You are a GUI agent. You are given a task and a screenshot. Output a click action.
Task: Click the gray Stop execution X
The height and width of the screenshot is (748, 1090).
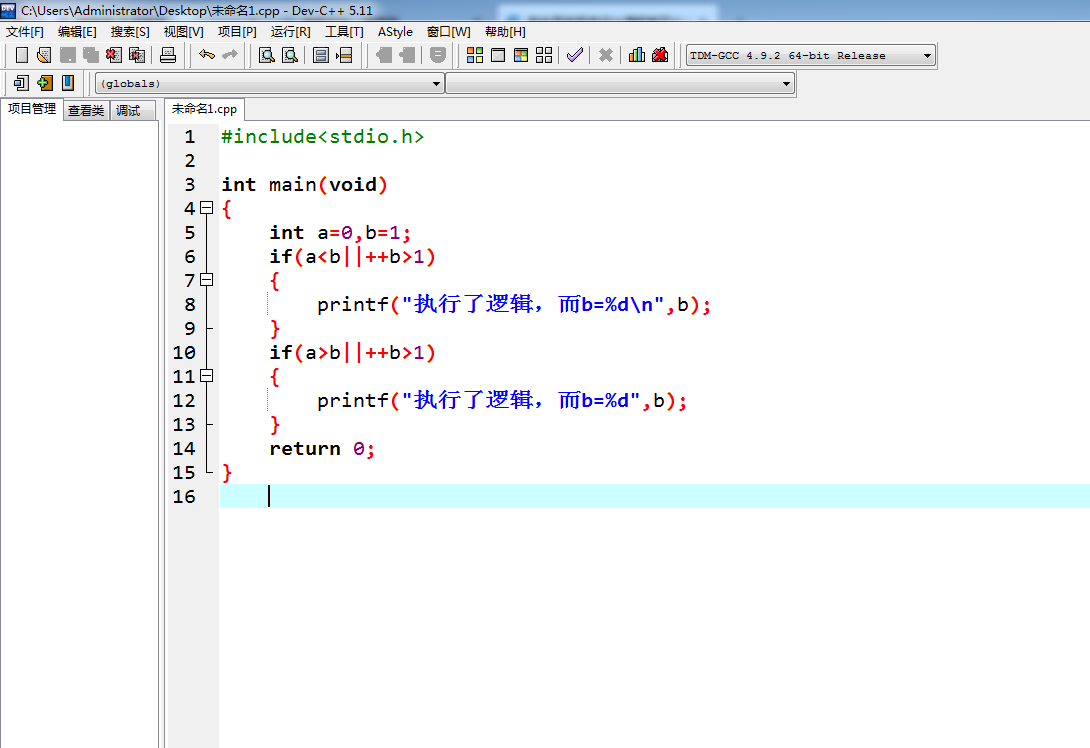point(605,55)
